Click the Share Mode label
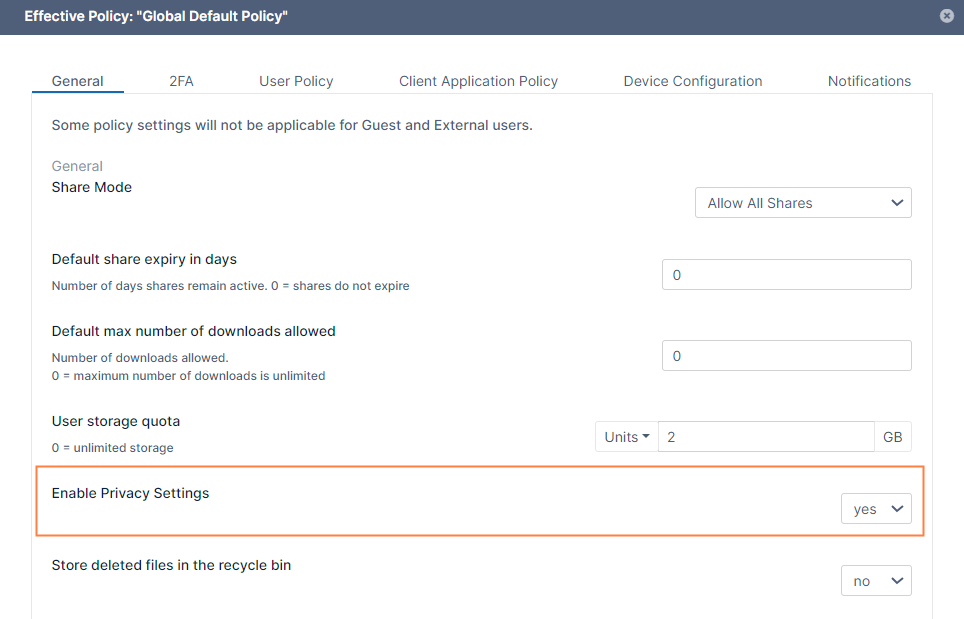The height and width of the screenshot is (619, 964). [x=92, y=187]
